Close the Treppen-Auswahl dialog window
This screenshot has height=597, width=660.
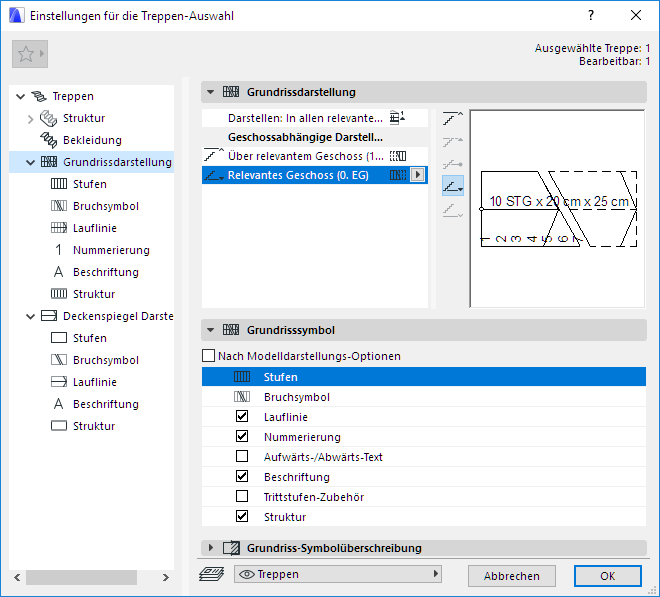[x=636, y=16]
